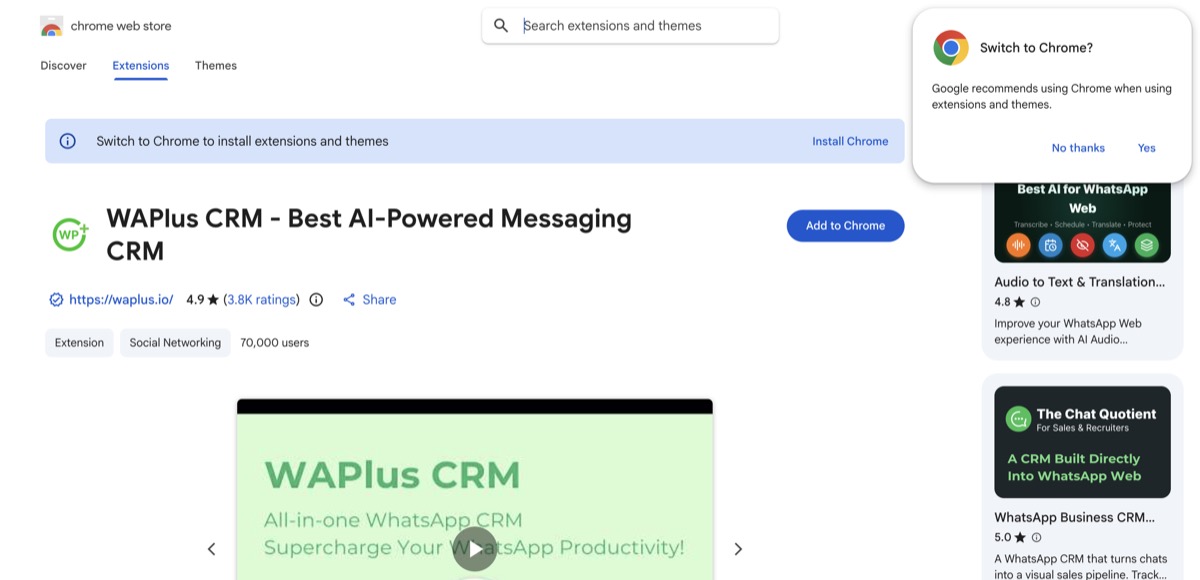
Task: Click the verified badge icon beside waplus.io
Action: click(x=56, y=300)
